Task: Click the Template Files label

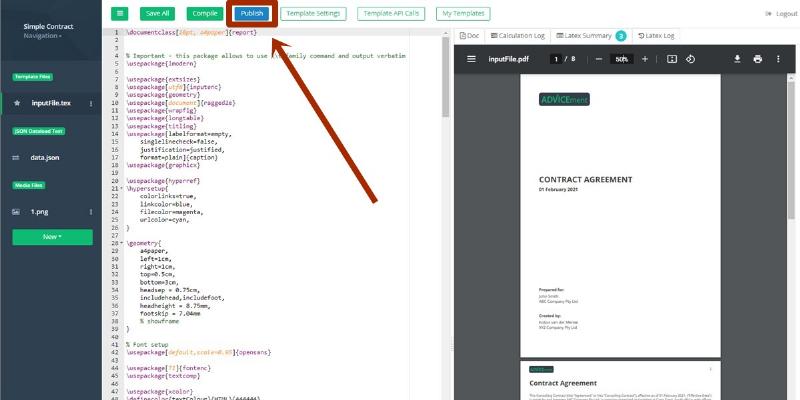Action: pyautogui.click(x=33, y=77)
